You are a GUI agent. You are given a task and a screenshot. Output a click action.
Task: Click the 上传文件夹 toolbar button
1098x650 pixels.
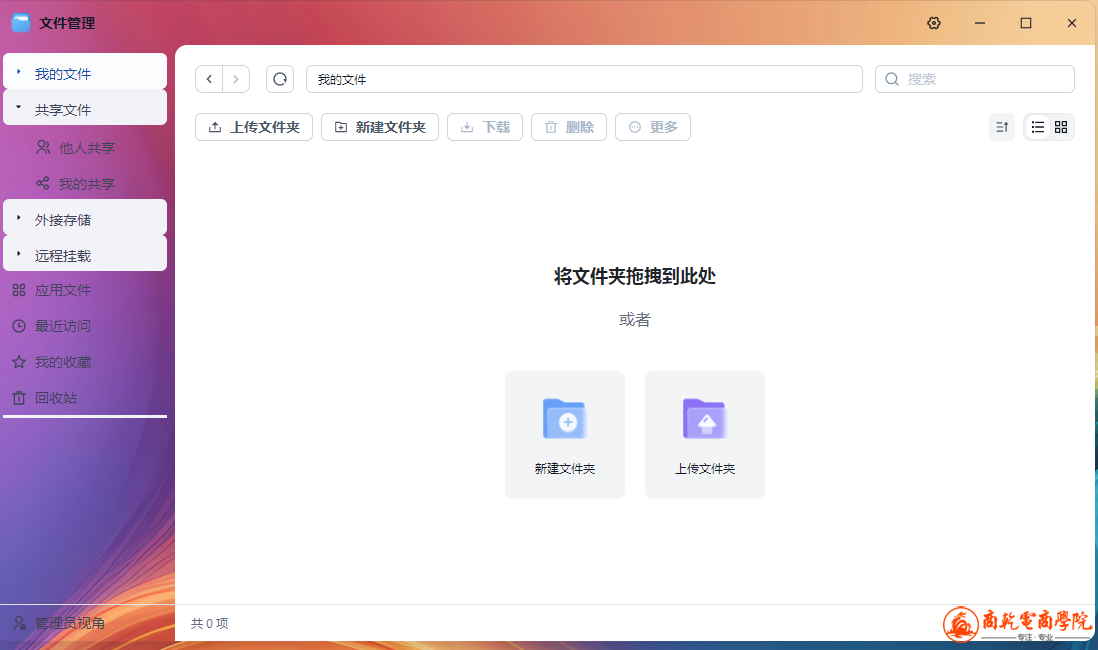tap(254, 127)
